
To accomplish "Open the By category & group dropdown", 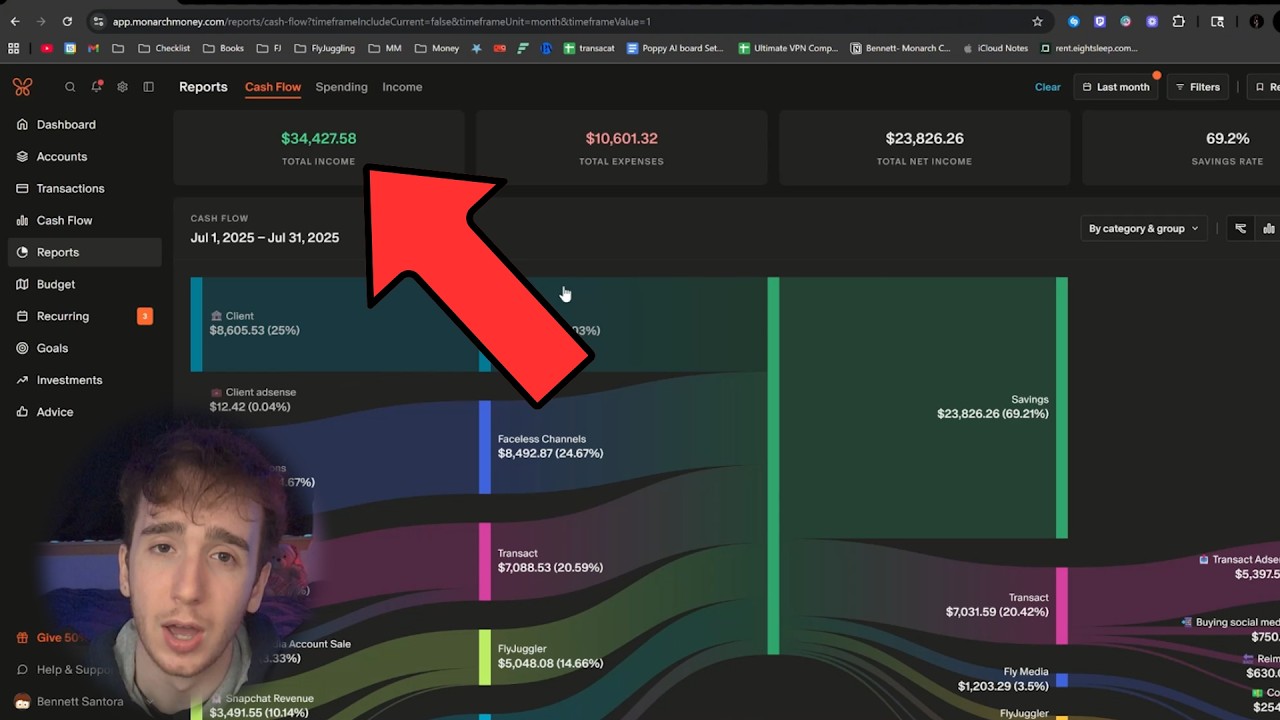I will (1143, 228).
